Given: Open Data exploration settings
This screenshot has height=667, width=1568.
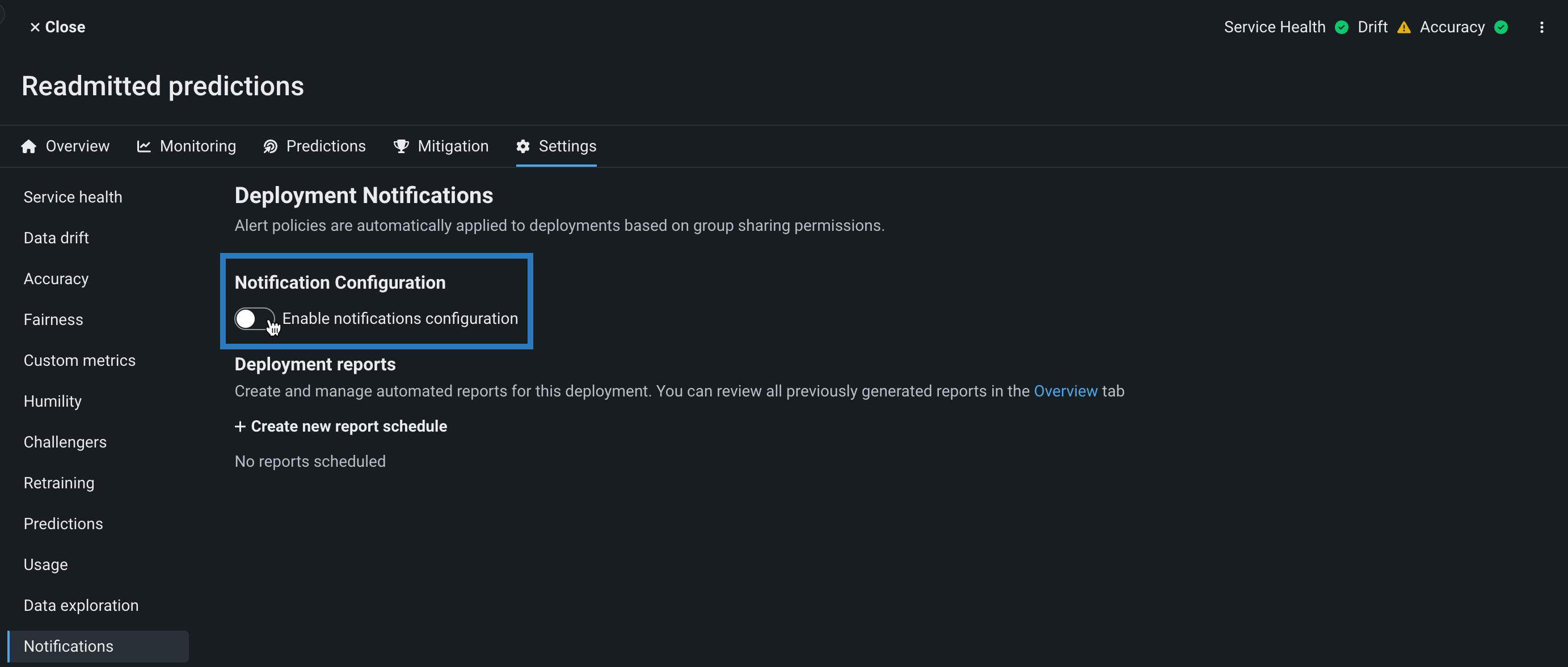Looking at the screenshot, I should click(x=81, y=606).
